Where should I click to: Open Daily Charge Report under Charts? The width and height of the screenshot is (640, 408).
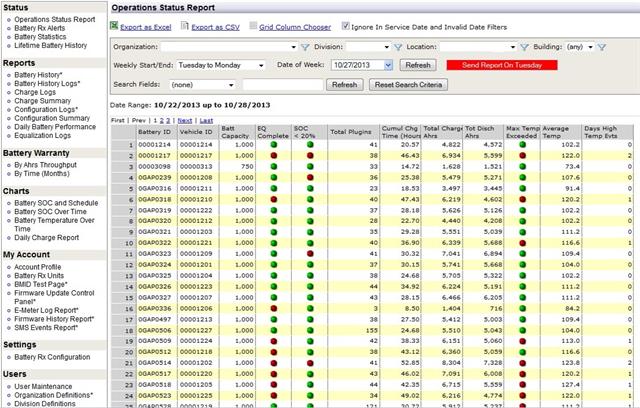point(47,238)
